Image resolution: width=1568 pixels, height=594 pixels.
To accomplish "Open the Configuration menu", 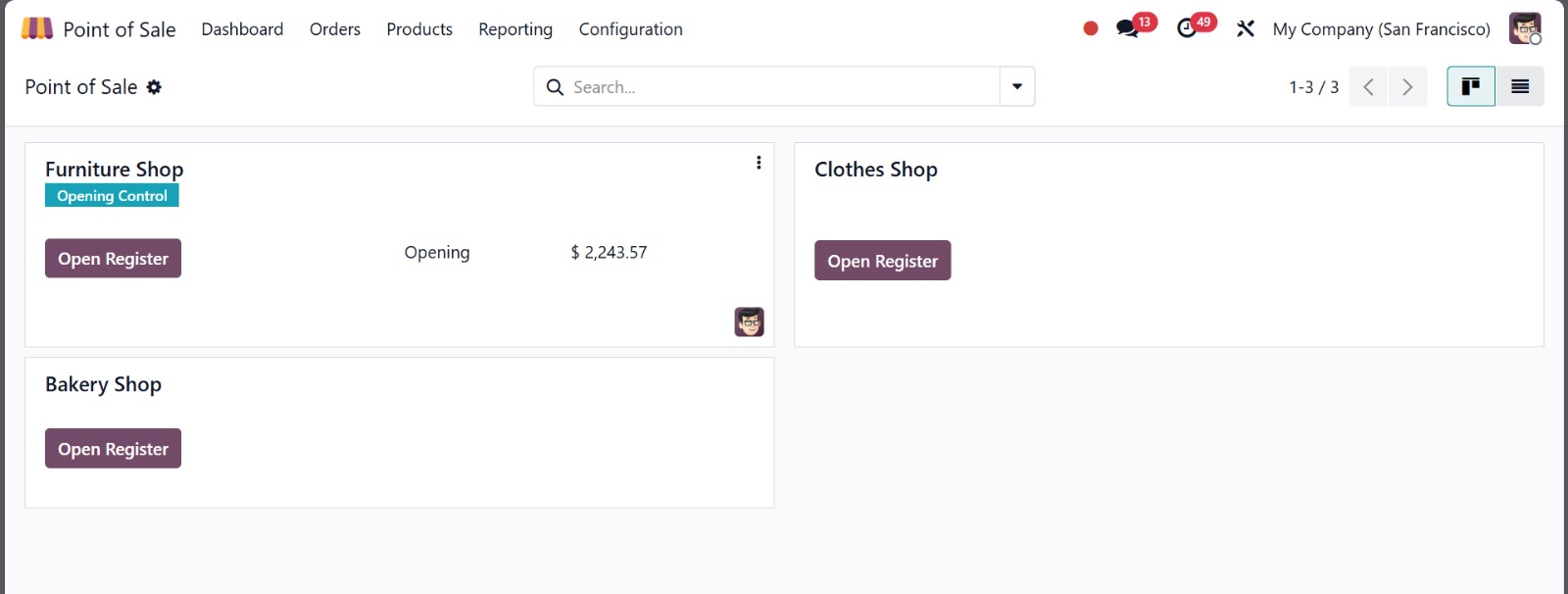I will pyautogui.click(x=630, y=29).
